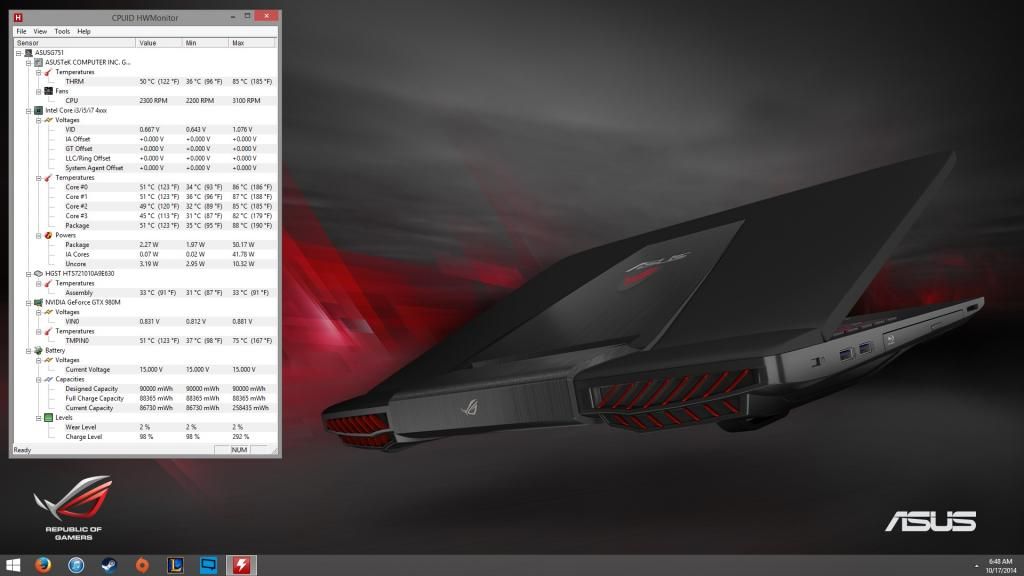Click the Intel Core Voltages lightning icon
Viewport: 1024px width, 576px height.
48,120
